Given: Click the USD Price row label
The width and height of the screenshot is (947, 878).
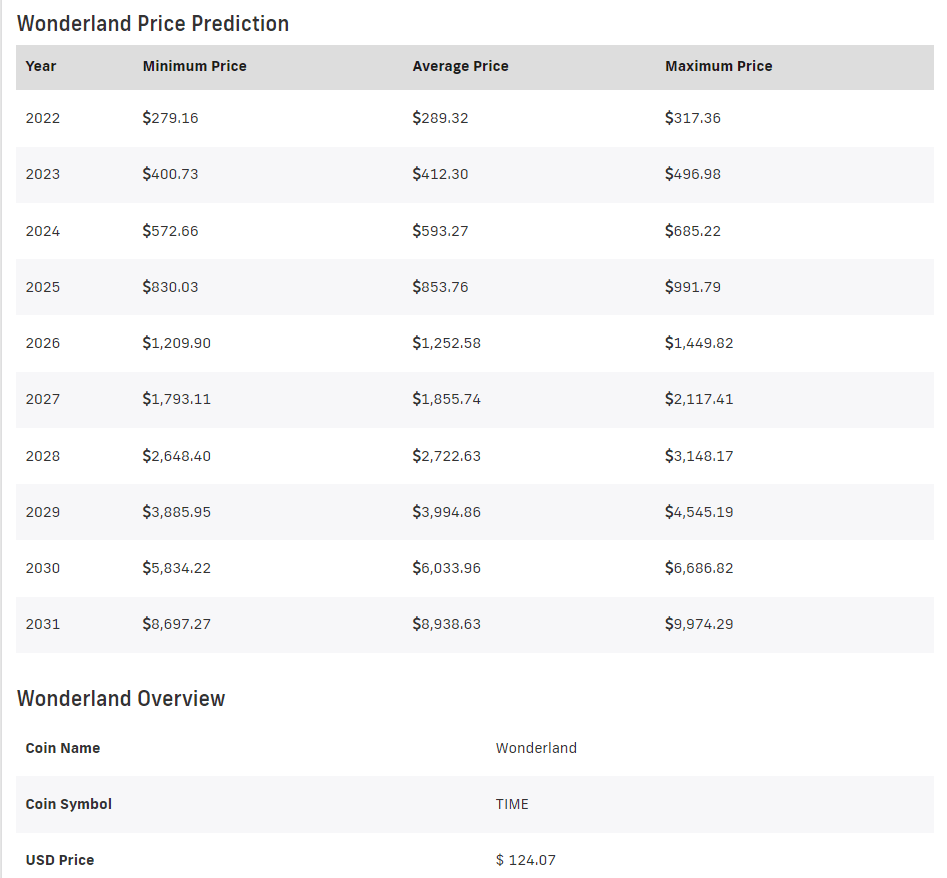Looking at the screenshot, I should click(59, 860).
